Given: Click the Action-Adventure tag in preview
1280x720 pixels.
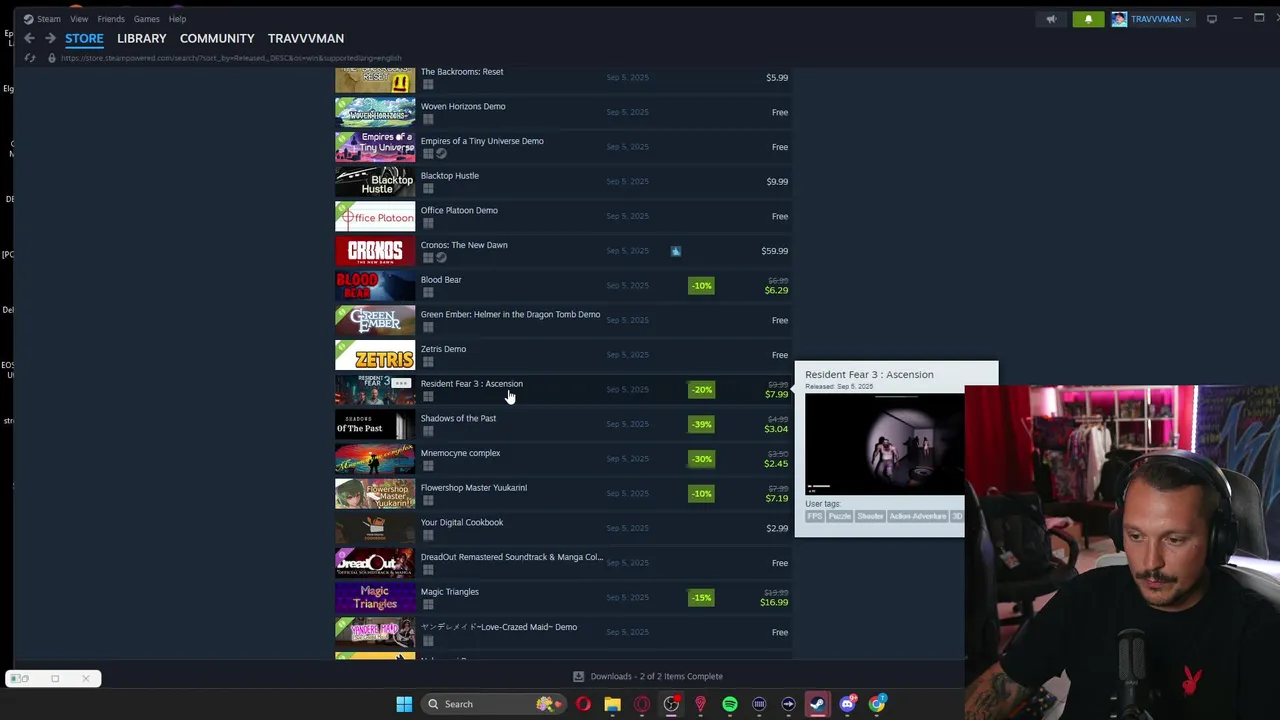Looking at the screenshot, I should [x=917, y=516].
